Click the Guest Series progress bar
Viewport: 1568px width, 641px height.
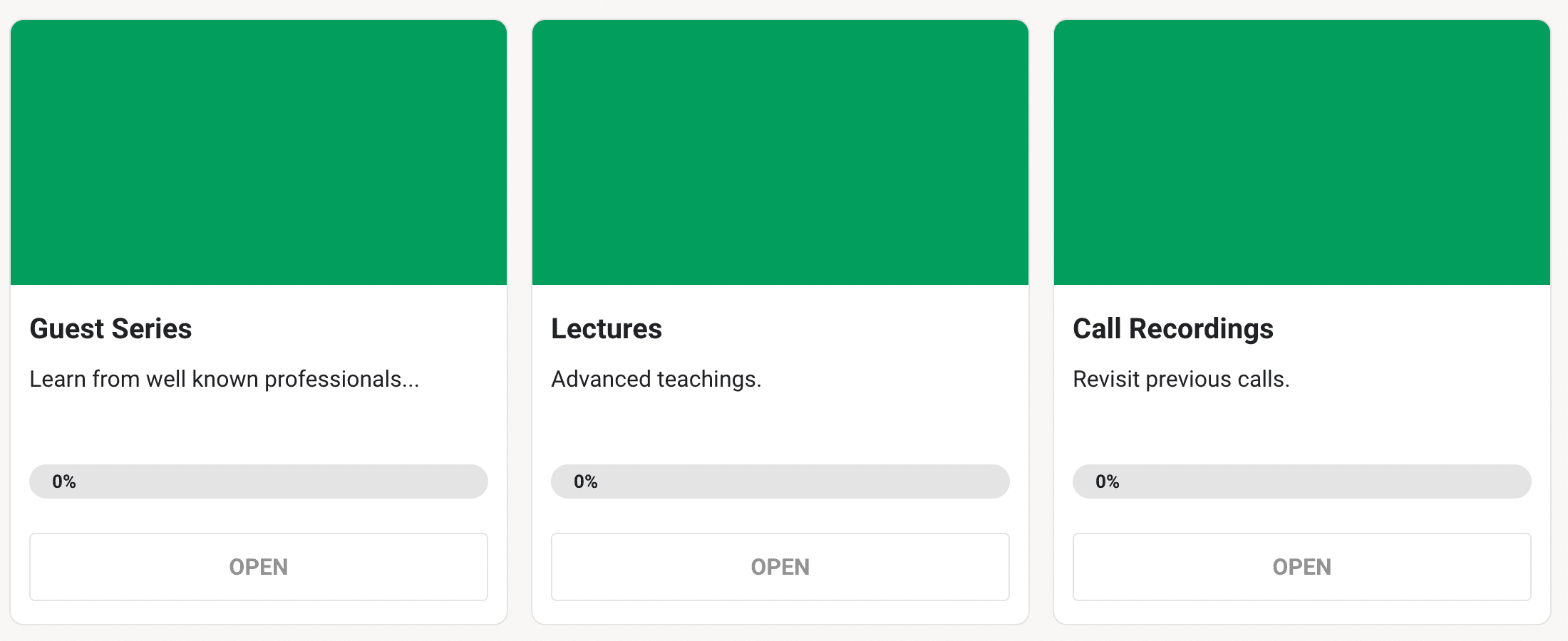coord(285,481)
